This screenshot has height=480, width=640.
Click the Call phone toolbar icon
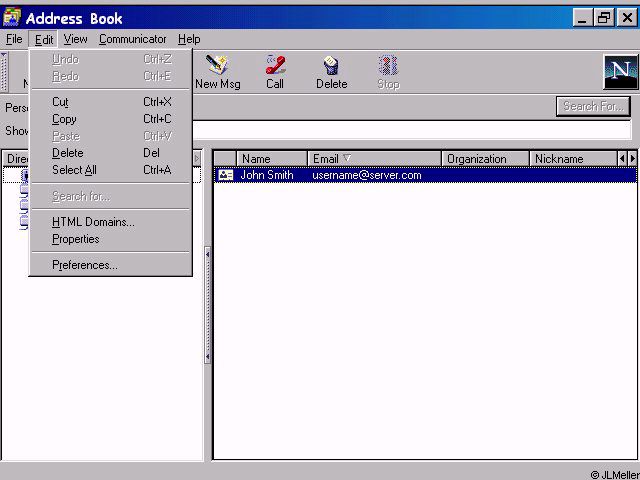pyautogui.click(x=275, y=71)
